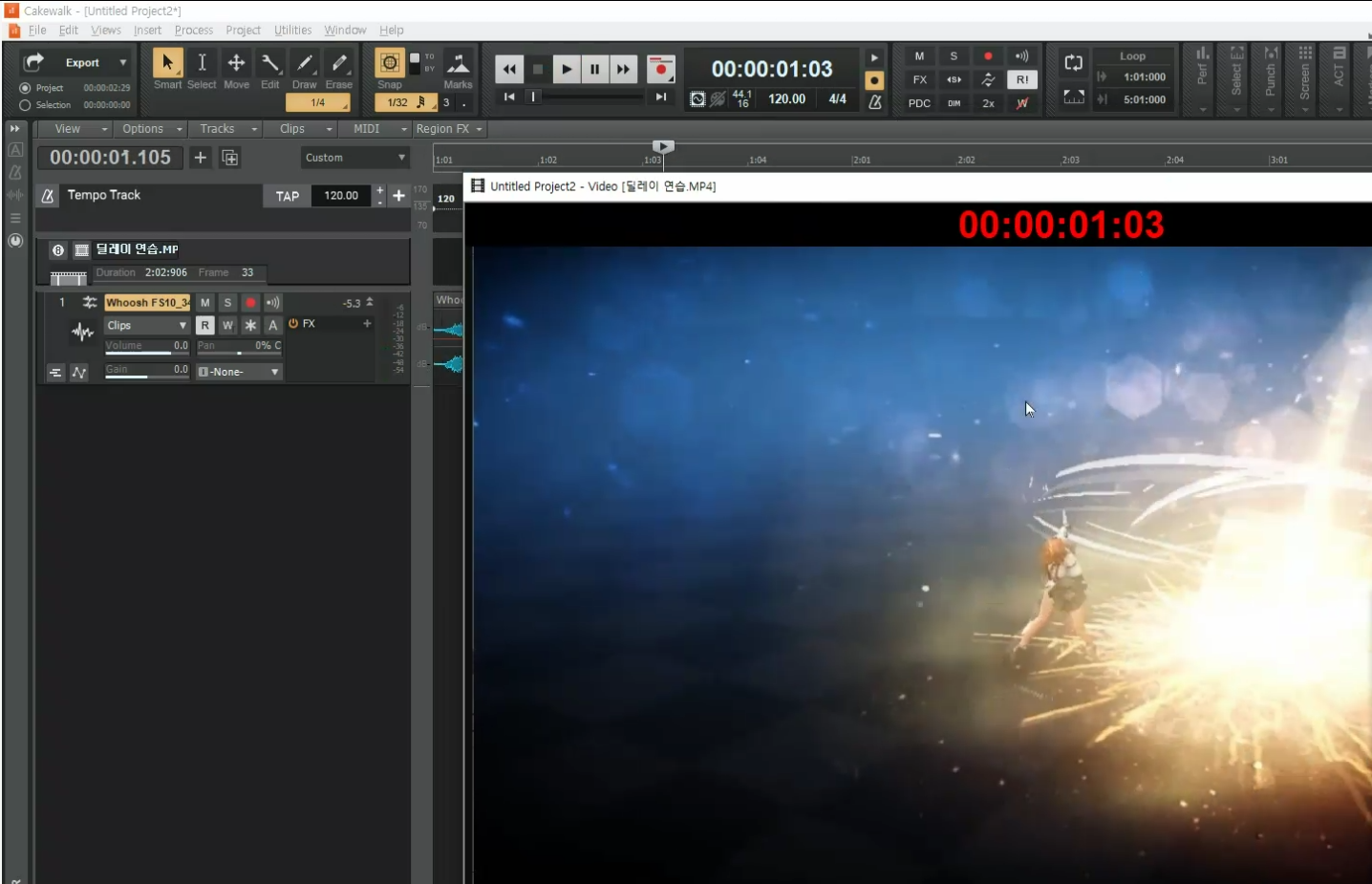Toggle PDC override button
Viewport: 1372px width, 884px height.
pyautogui.click(x=919, y=103)
